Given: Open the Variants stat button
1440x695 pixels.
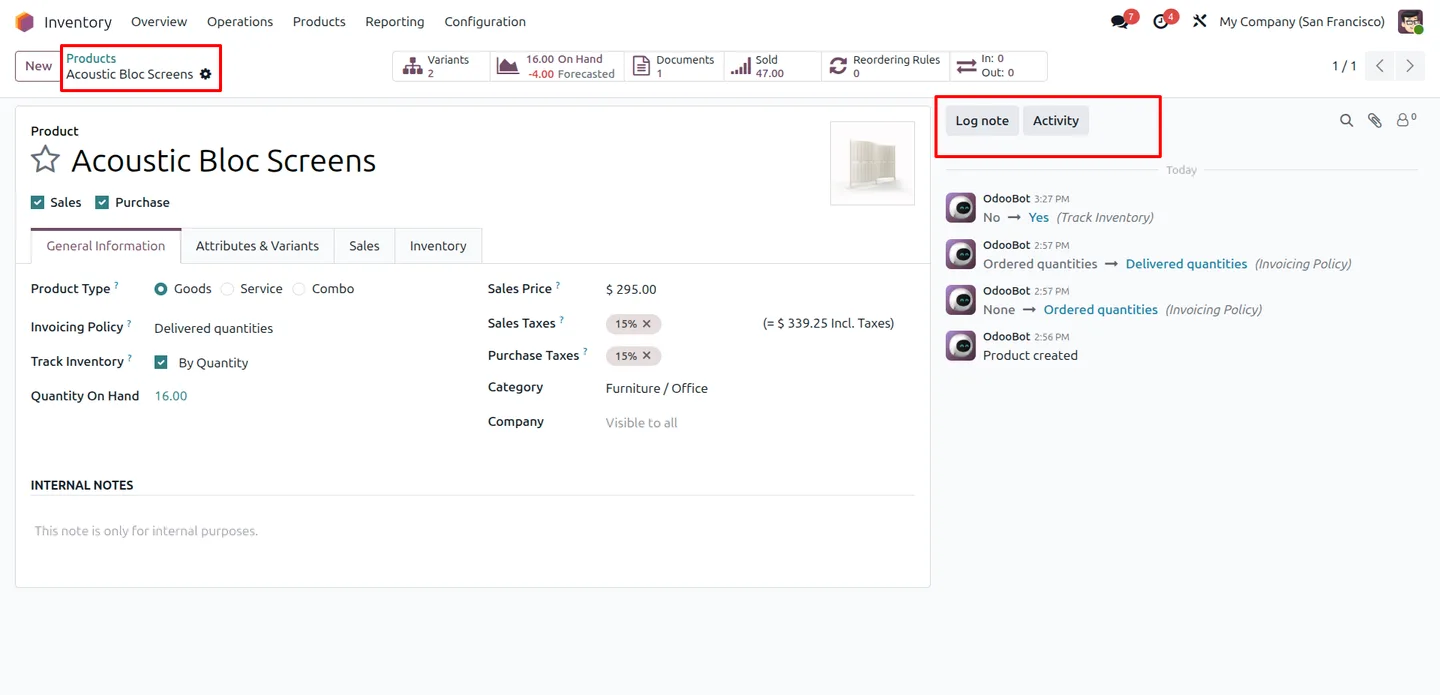Looking at the screenshot, I should [441, 66].
